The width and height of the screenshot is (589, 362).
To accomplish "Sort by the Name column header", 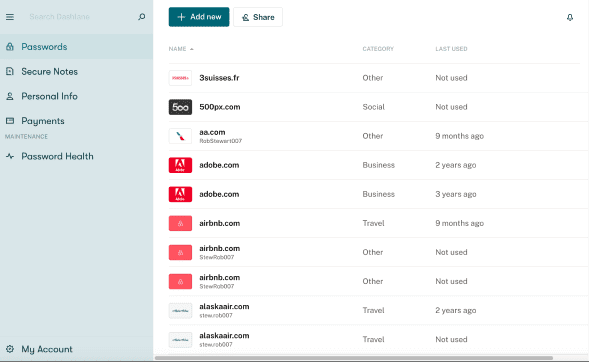I will (x=177, y=49).
